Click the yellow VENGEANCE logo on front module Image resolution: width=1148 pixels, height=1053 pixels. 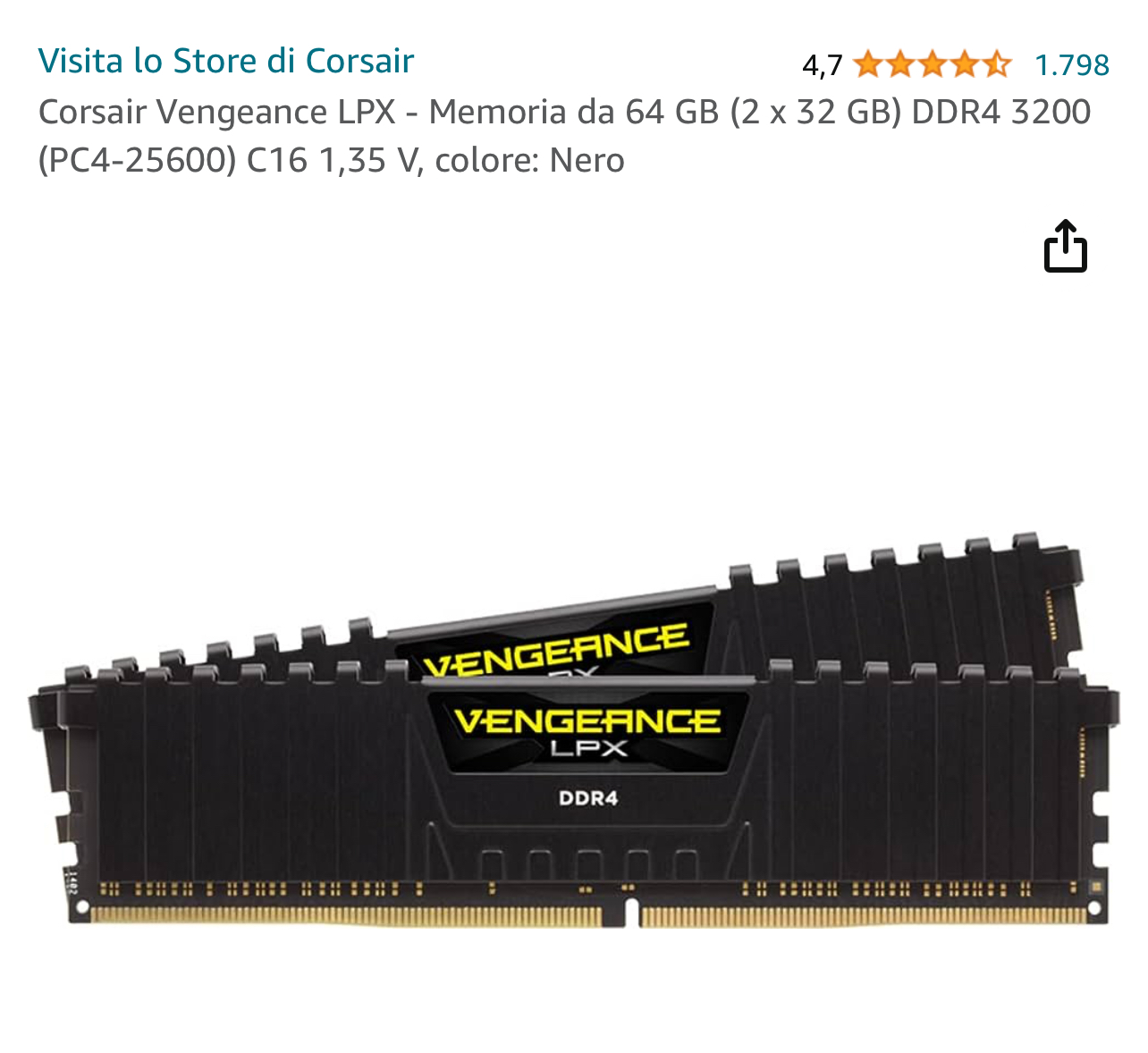[587, 720]
